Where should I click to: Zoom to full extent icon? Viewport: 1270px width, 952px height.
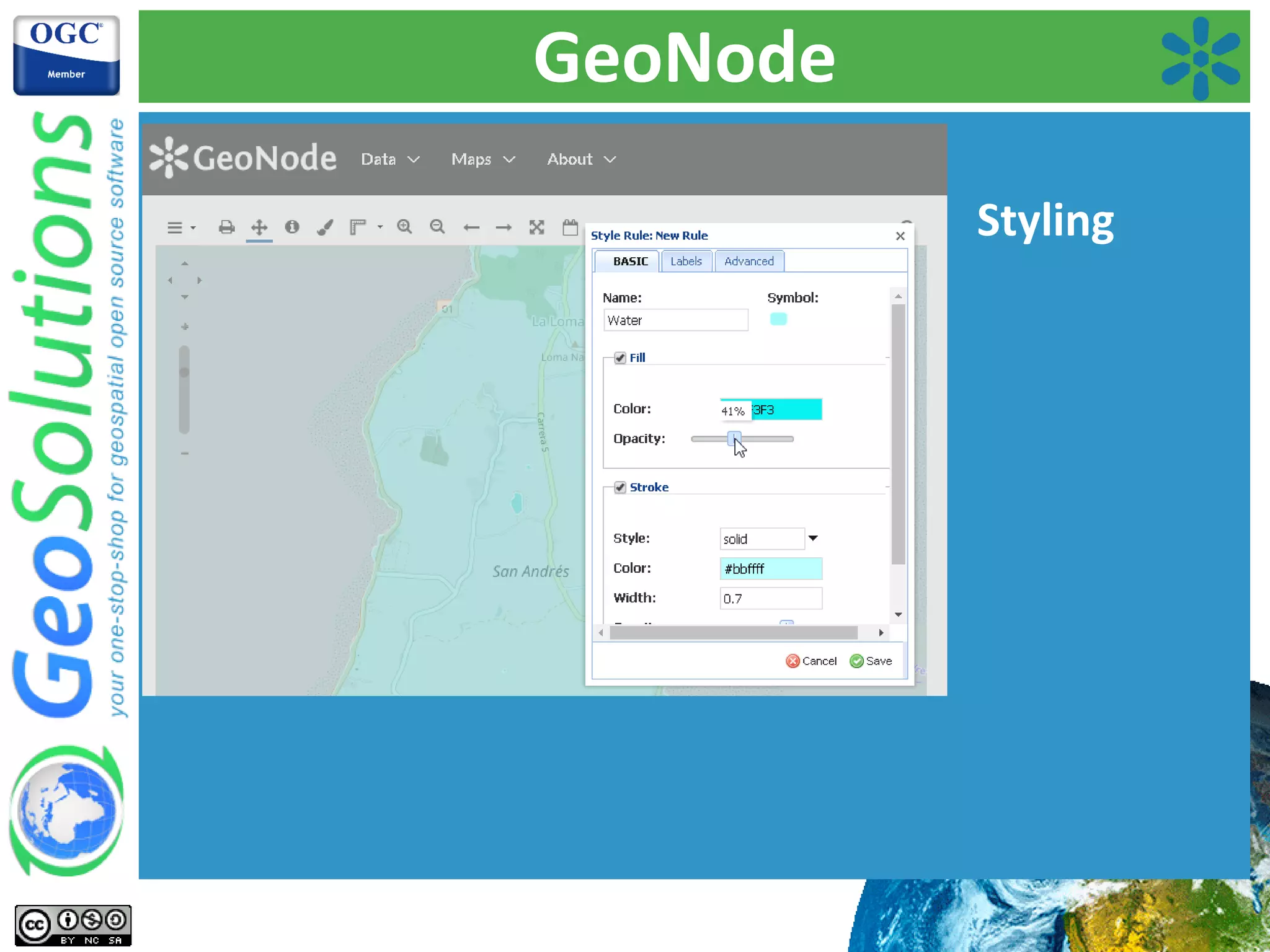537,227
